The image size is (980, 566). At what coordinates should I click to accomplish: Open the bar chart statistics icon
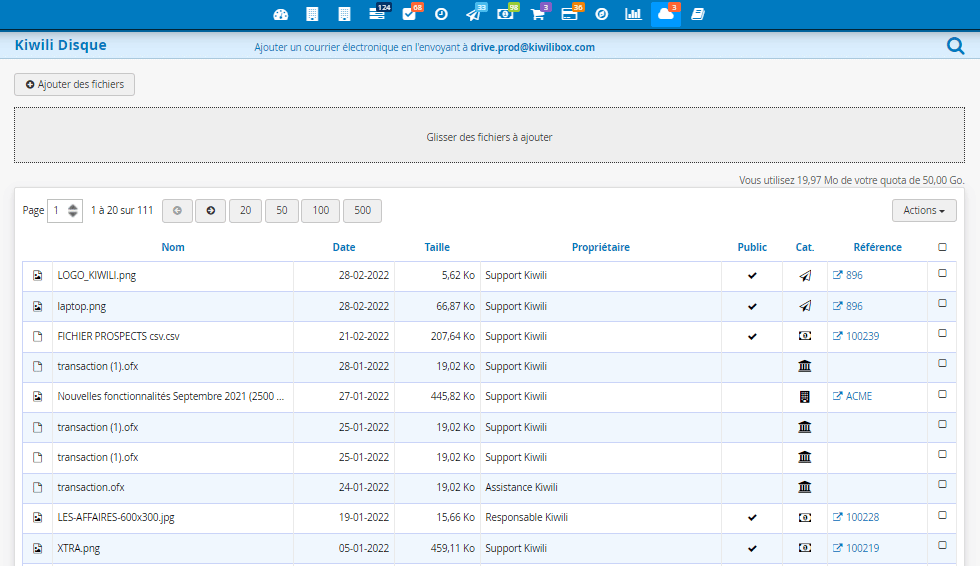pyautogui.click(x=633, y=14)
